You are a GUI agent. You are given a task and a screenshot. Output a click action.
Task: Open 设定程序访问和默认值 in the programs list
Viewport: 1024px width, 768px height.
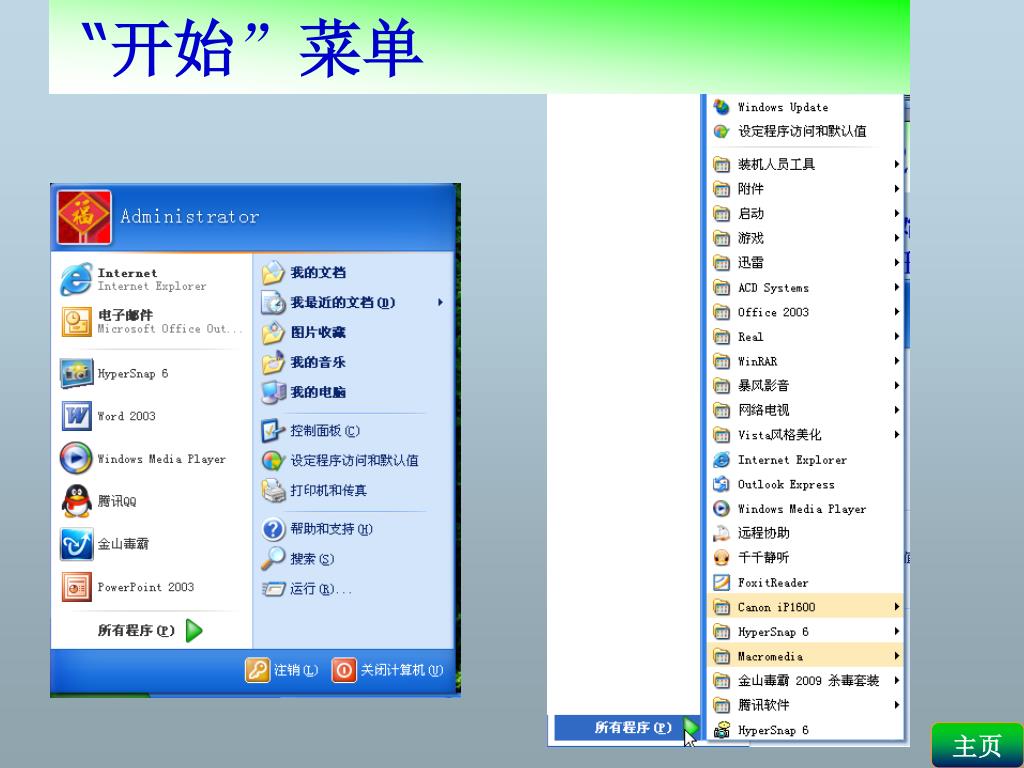[x=791, y=131]
